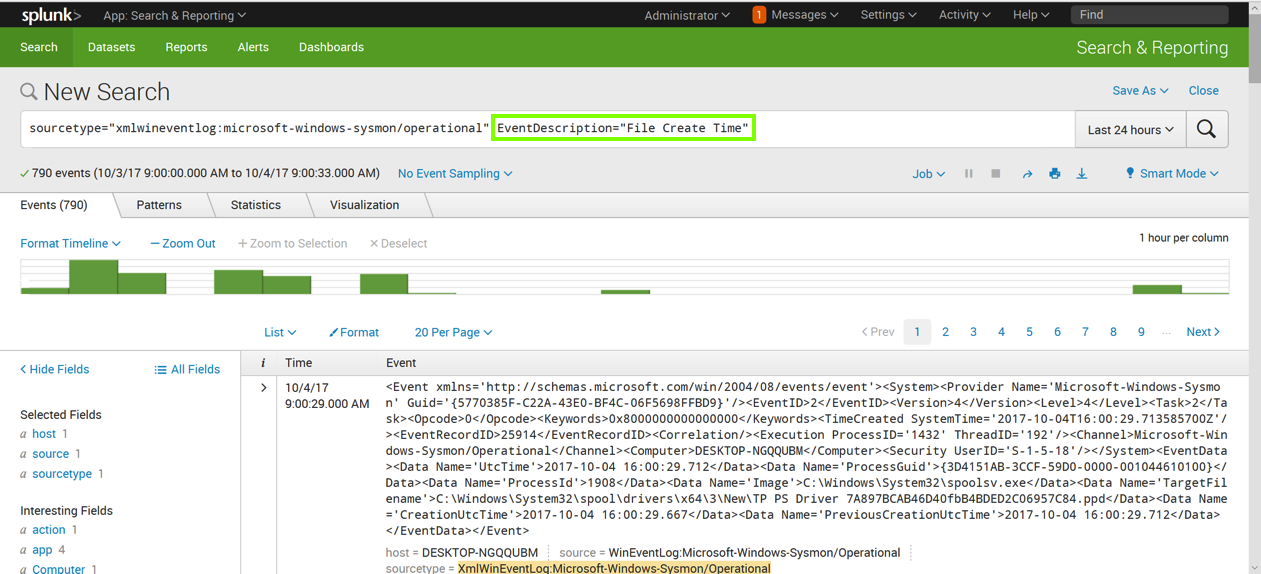The image size is (1261, 574).
Task: Switch to Visualization tab
Action: pos(364,204)
